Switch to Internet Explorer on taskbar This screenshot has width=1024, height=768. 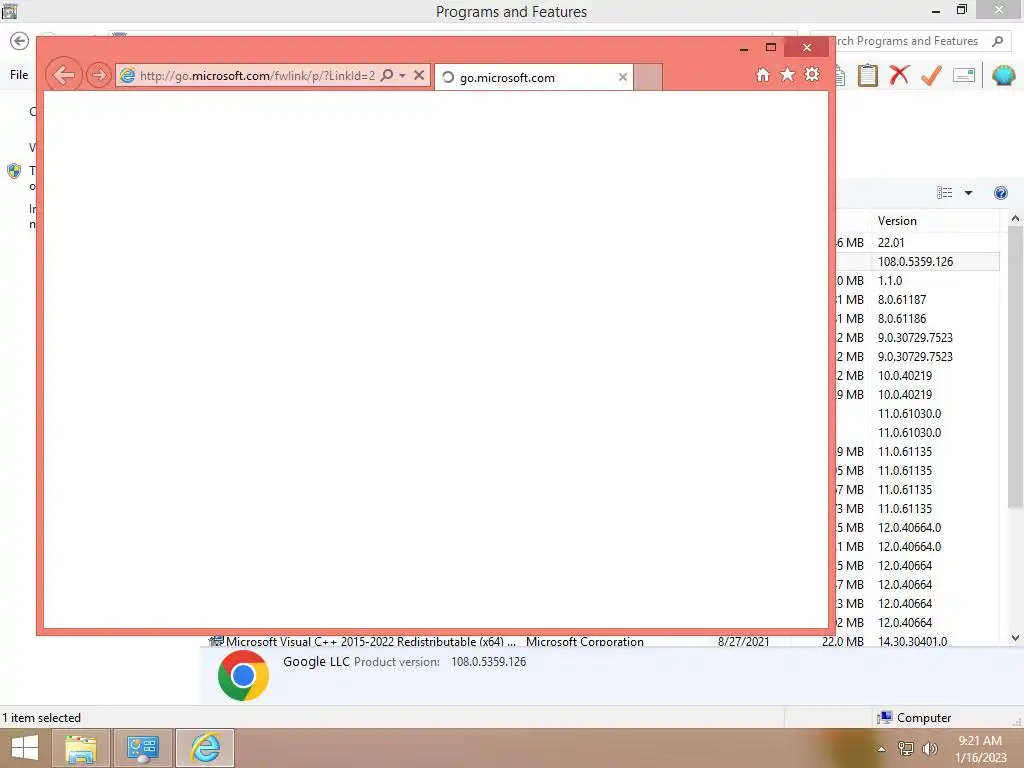pos(205,748)
